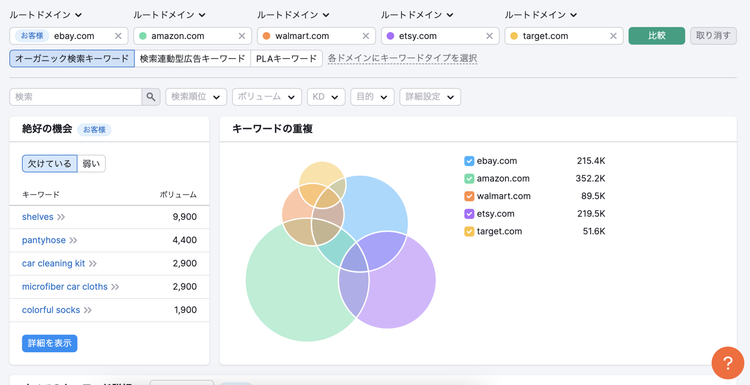Switch to オーガニック検索キーワード tab
Screen dimensions: 750x385
pyautogui.click(x=72, y=59)
